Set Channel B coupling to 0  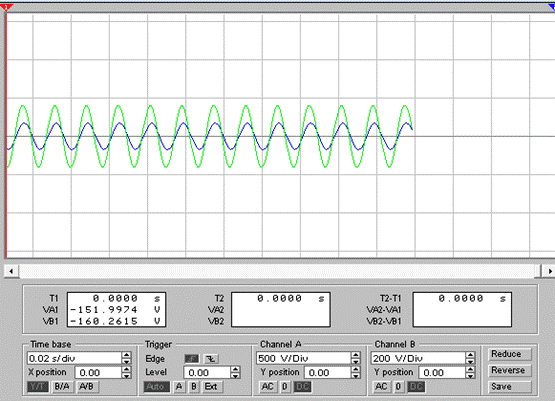coord(399,386)
